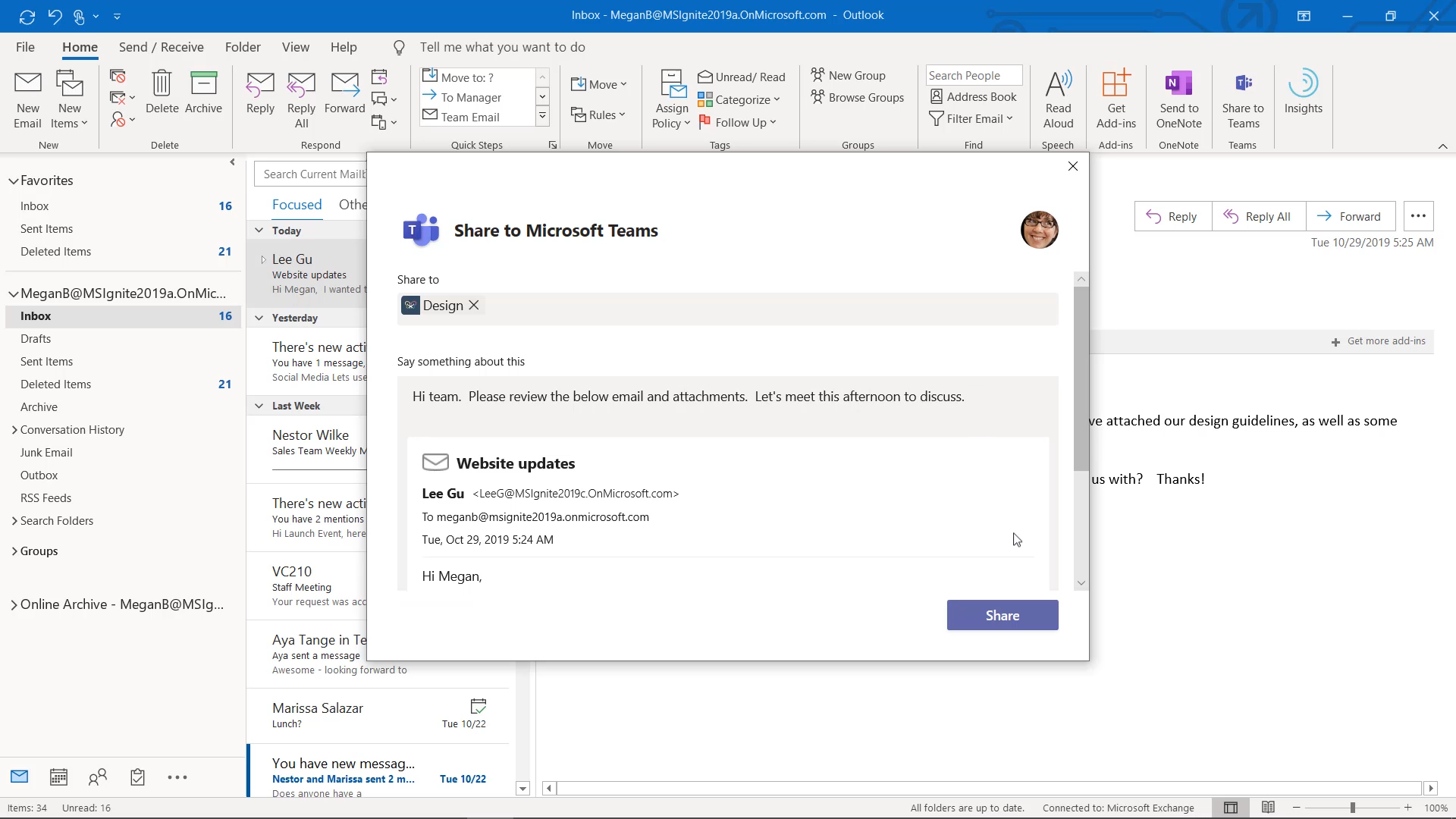Switch to People view icon in bottom navigation

coord(98,777)
